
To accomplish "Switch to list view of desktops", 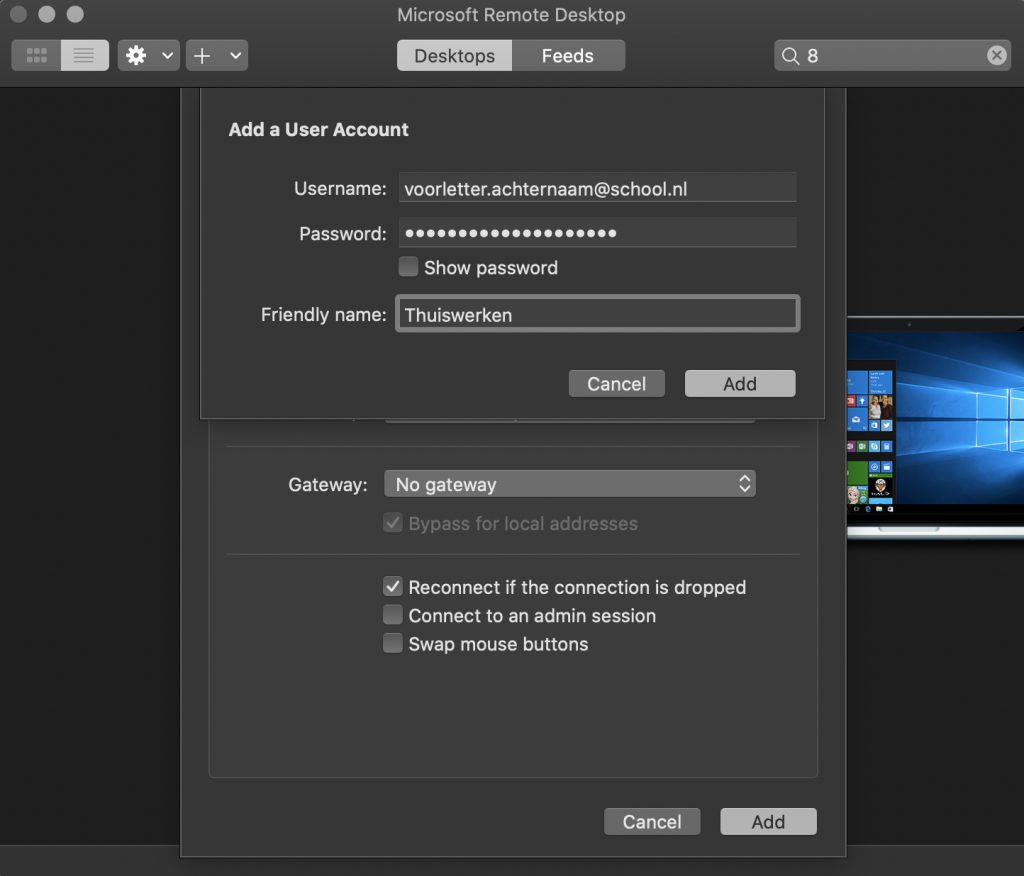I will coord(84,56).
